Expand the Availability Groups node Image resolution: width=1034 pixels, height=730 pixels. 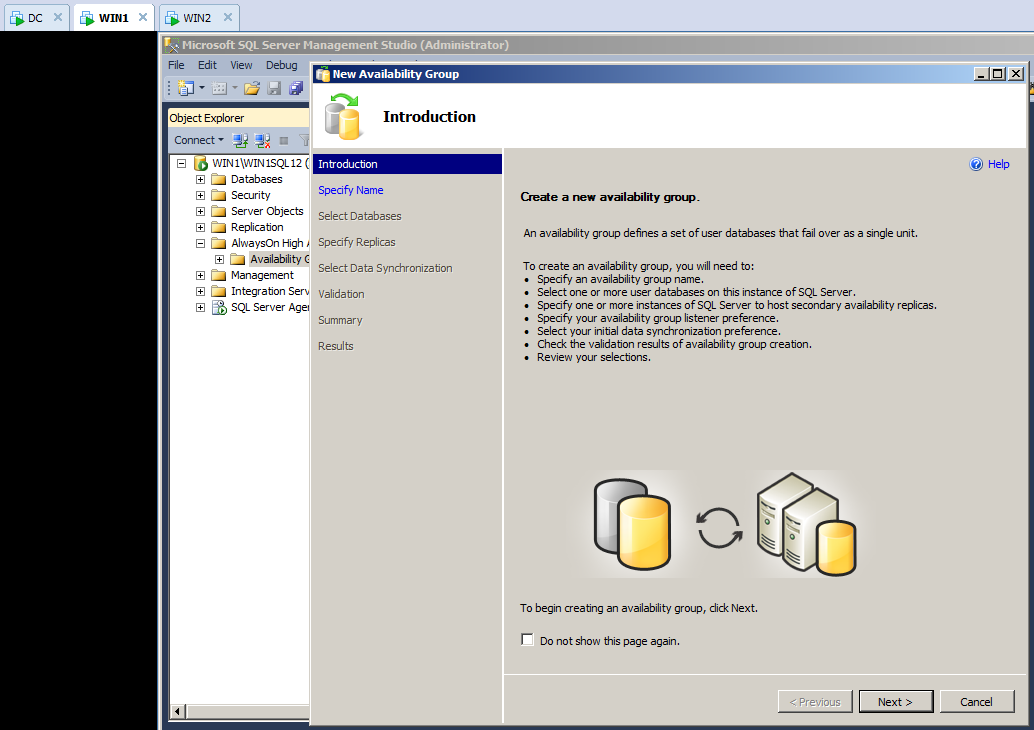point(220,259)
